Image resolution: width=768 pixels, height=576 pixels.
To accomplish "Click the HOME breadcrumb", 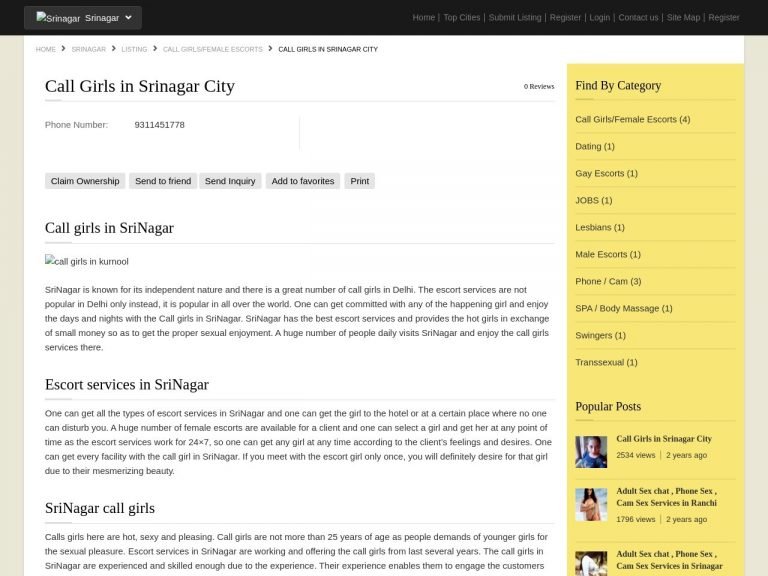I will coord(46,49).
